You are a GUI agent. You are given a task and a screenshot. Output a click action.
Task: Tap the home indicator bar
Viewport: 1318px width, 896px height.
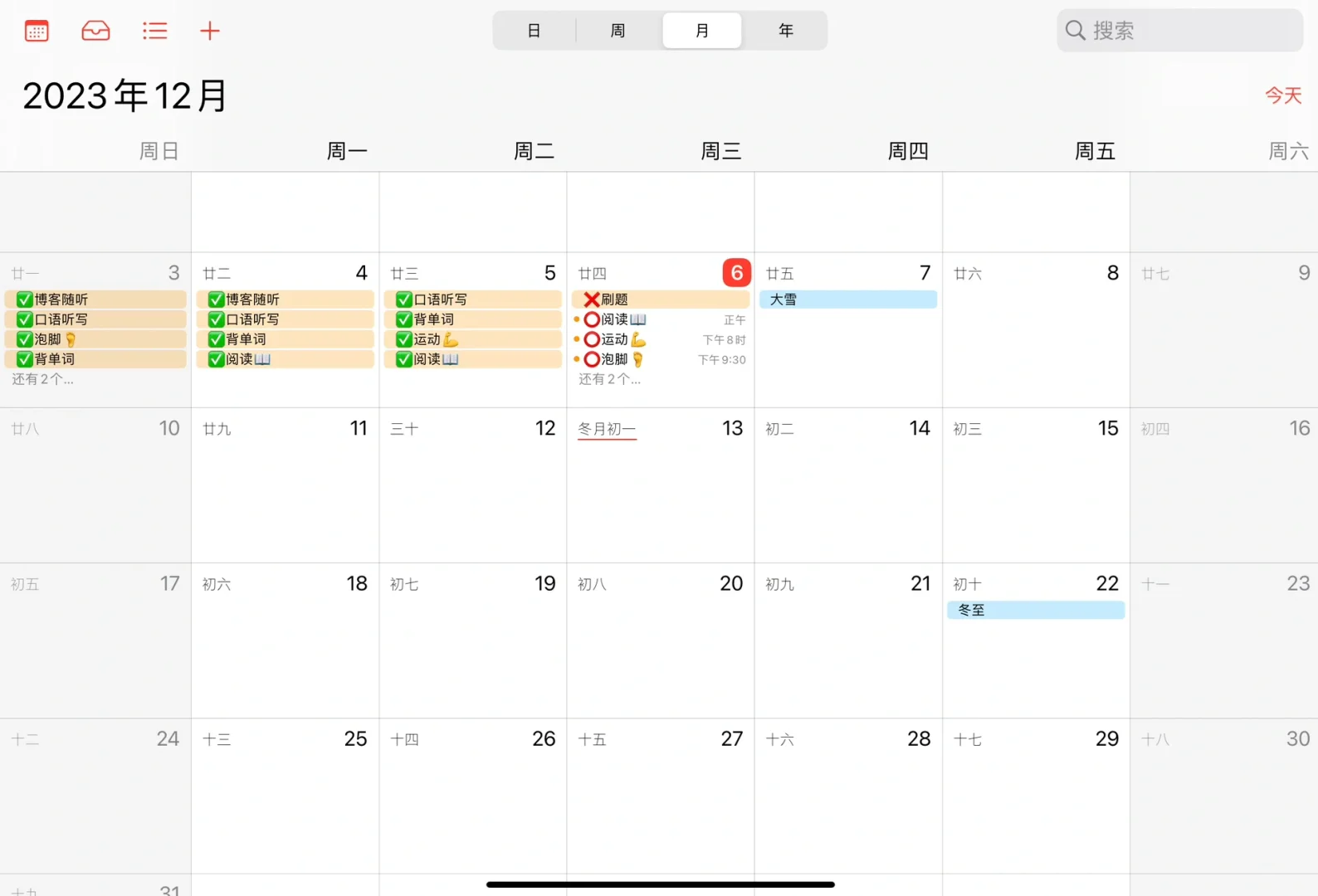pyautogui.click(x=661, y=884)
